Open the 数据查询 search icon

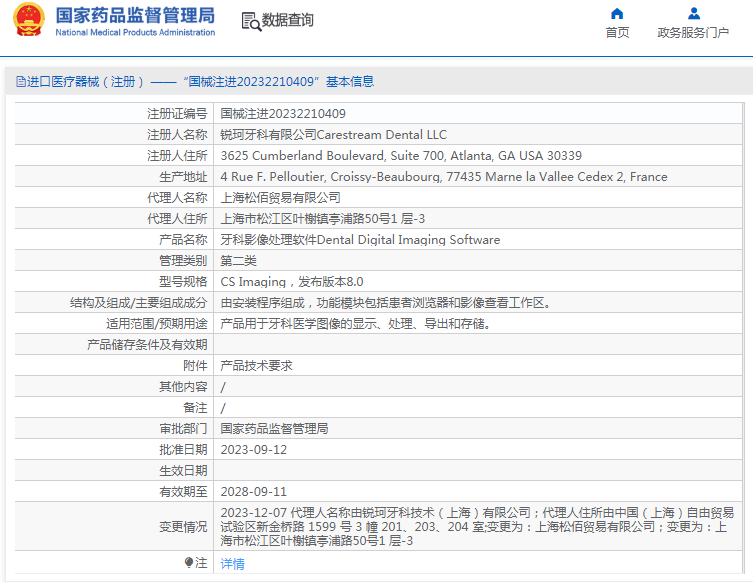point(251,22)
